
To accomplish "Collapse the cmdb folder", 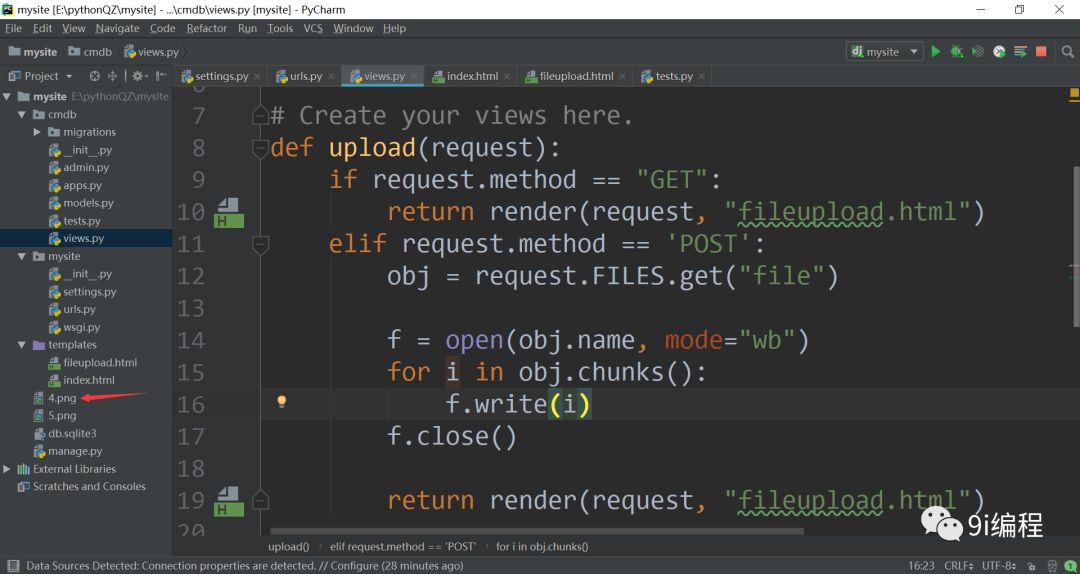I will 22,114.
